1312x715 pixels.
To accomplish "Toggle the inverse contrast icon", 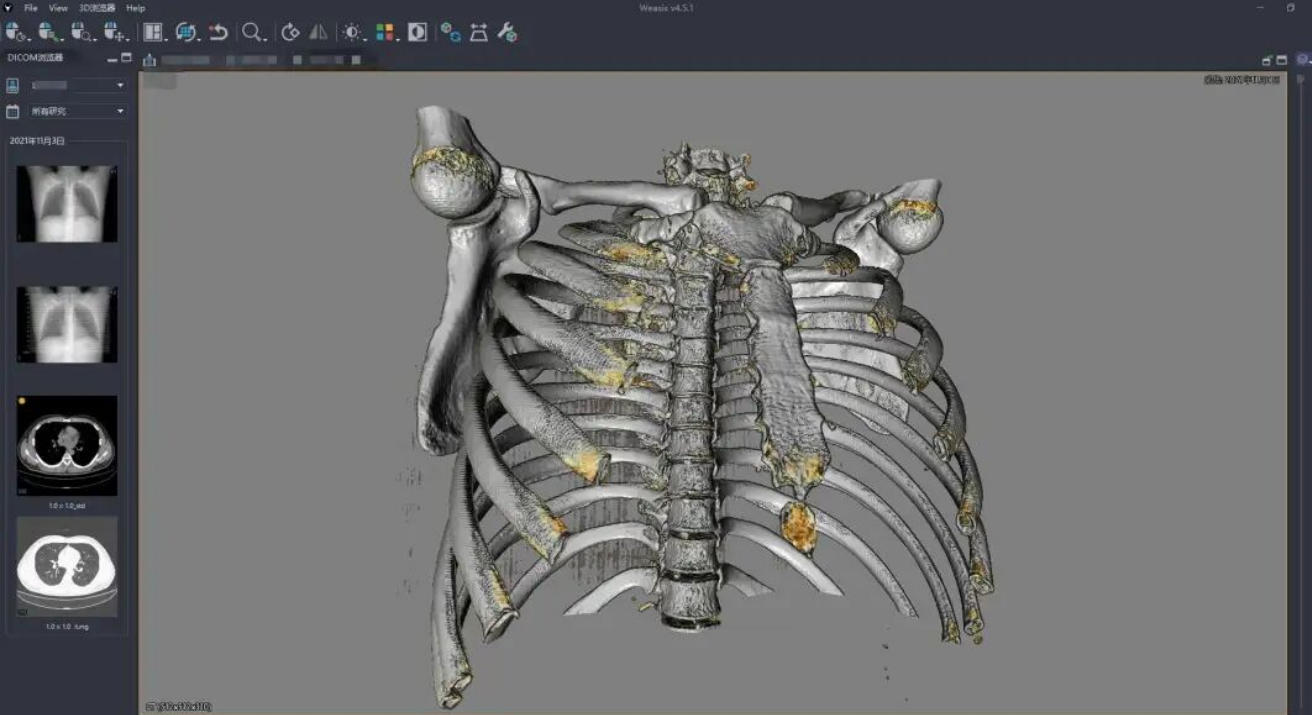I will pos(417,32).
